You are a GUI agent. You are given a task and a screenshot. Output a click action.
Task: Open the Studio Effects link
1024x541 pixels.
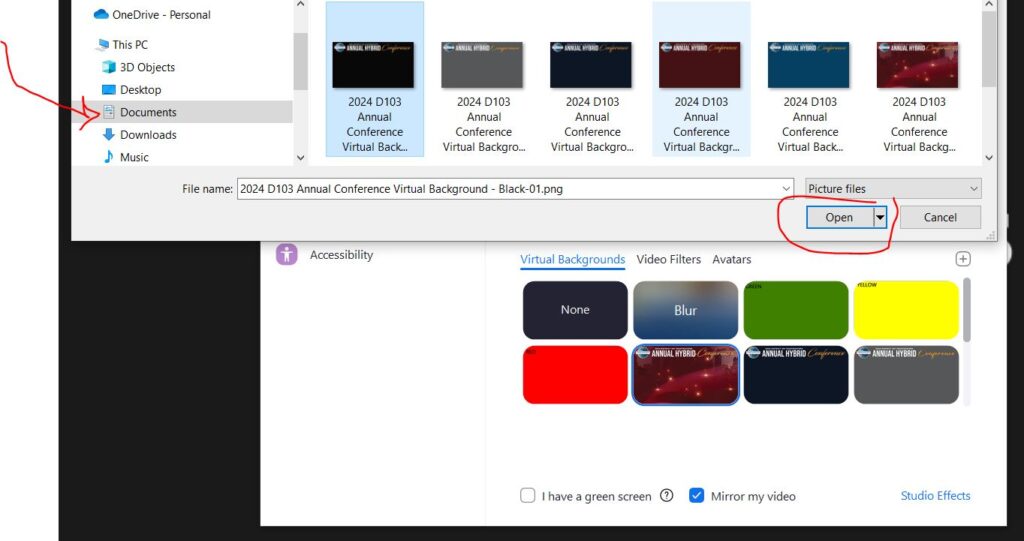tap(935, 496)
